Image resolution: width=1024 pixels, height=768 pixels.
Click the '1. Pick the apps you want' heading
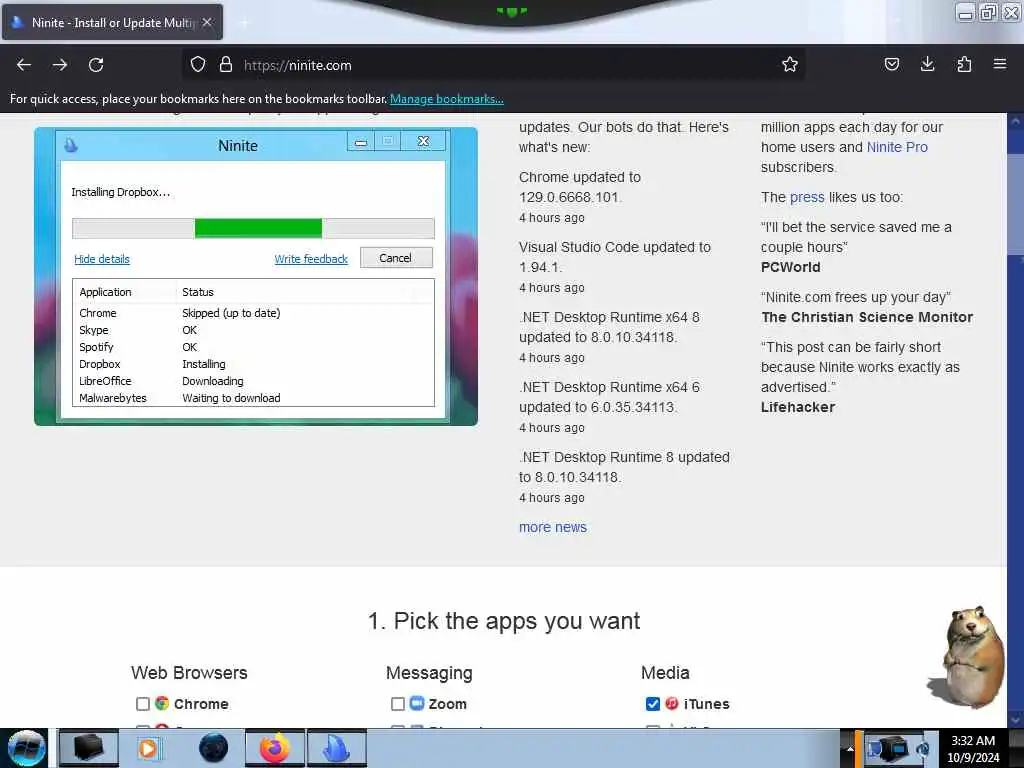pos(504,620)
